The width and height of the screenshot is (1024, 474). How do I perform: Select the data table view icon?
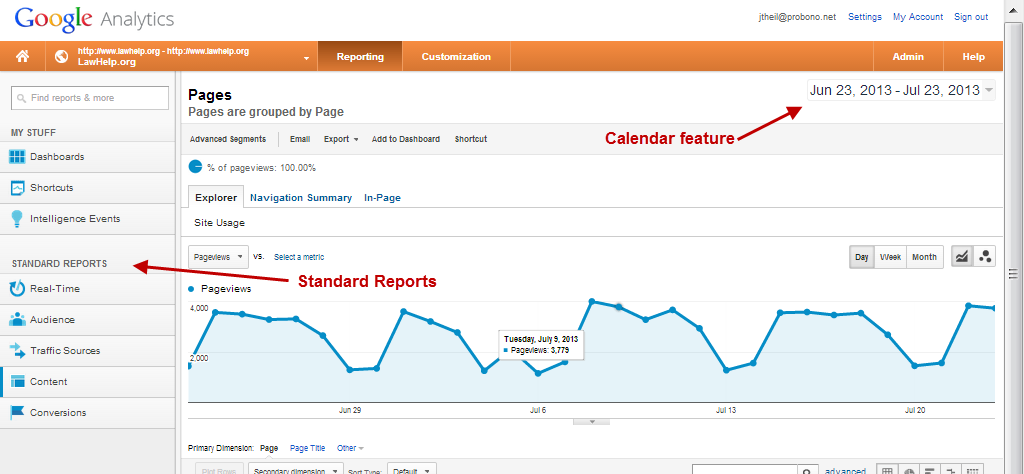pos(887,471)
